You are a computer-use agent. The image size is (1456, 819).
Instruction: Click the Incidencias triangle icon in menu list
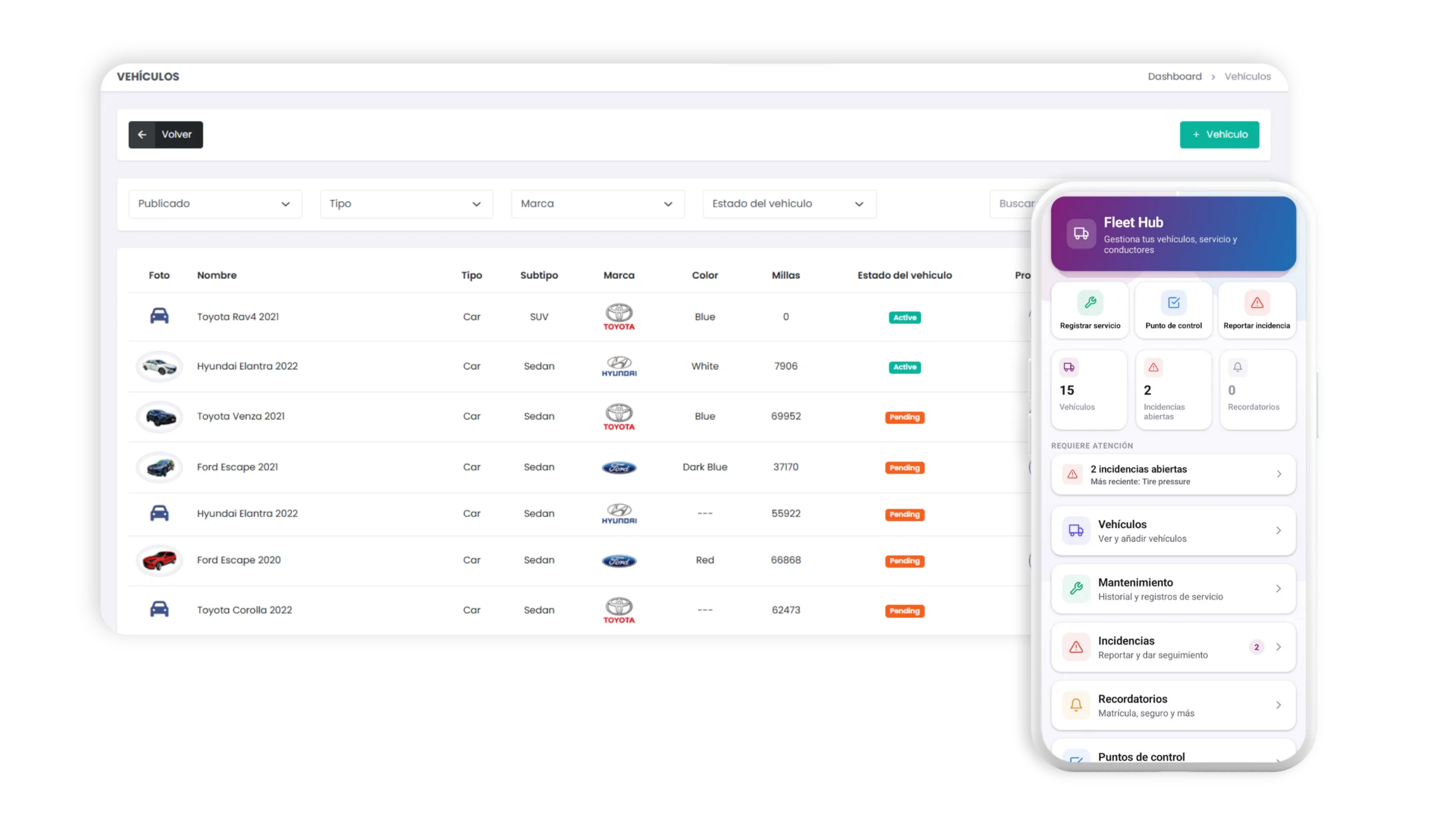(x=1076, y=647)
